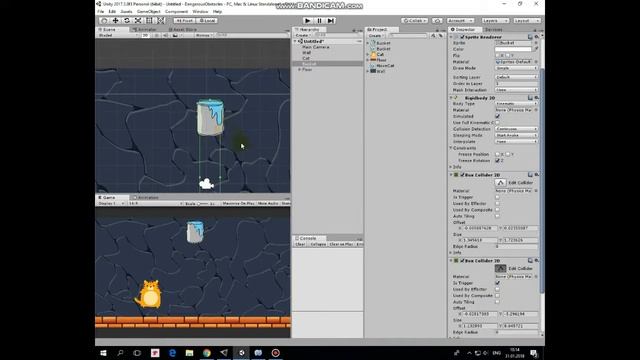The height and width of the screenshot is (360, 640).
Task: Toggle Auto Tiling on second Box Collider
Action: (498, 302)
